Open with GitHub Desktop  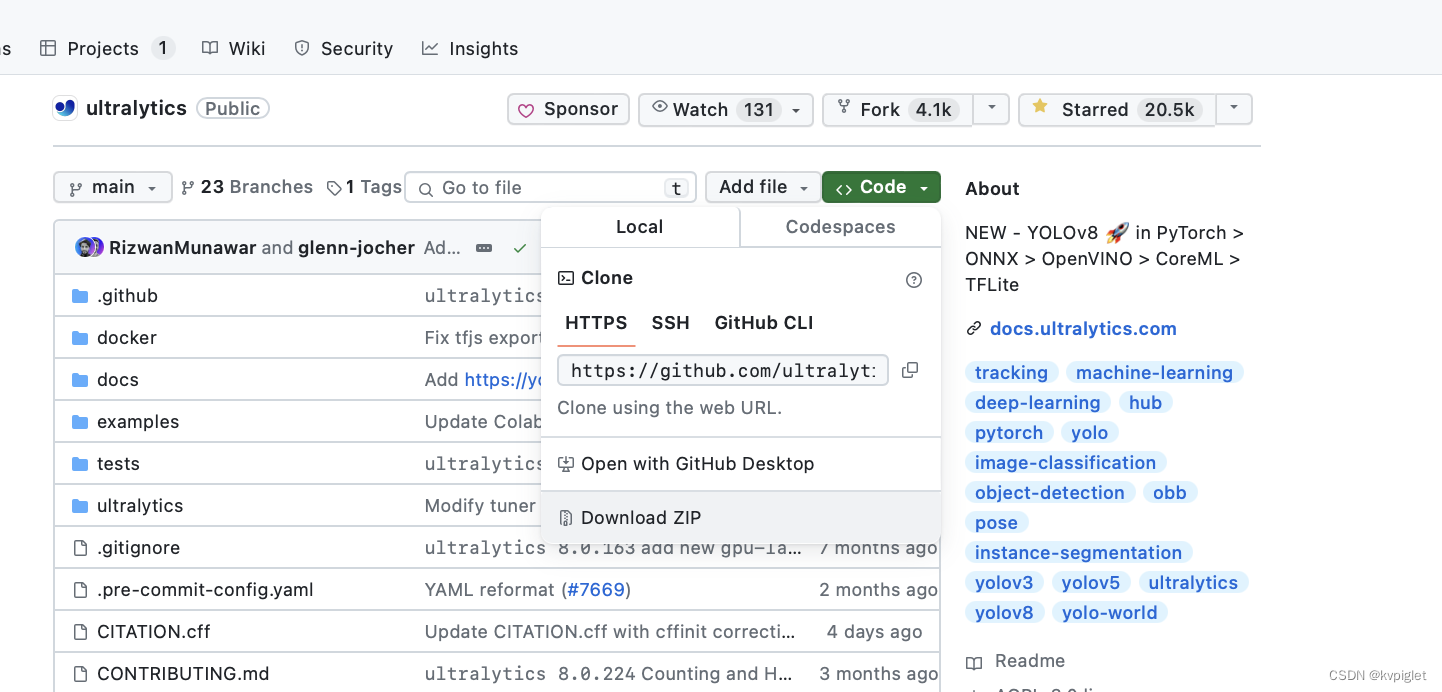tap(741, 464)
